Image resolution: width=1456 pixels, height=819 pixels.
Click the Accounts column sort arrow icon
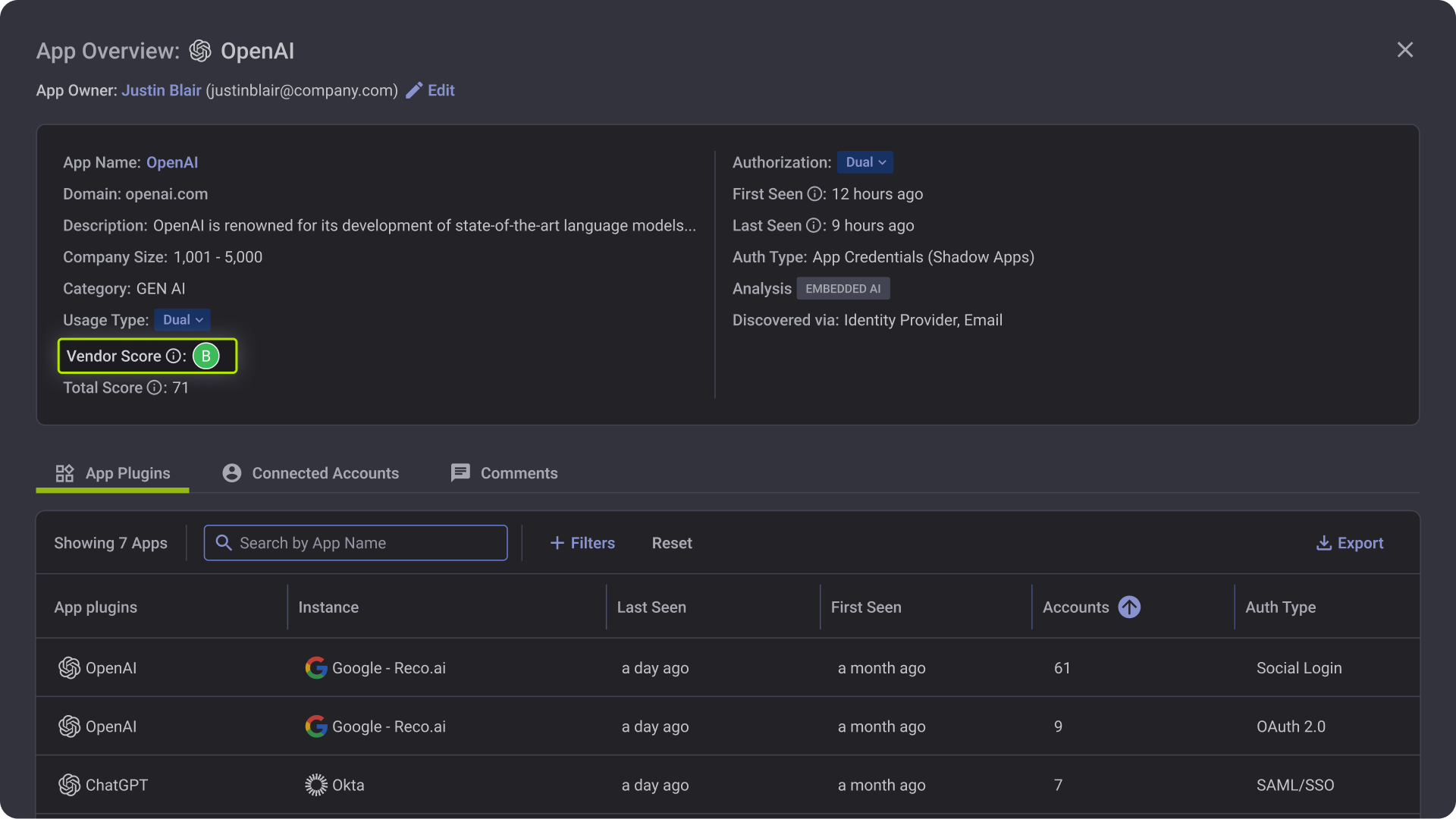tap(1129, 607)
